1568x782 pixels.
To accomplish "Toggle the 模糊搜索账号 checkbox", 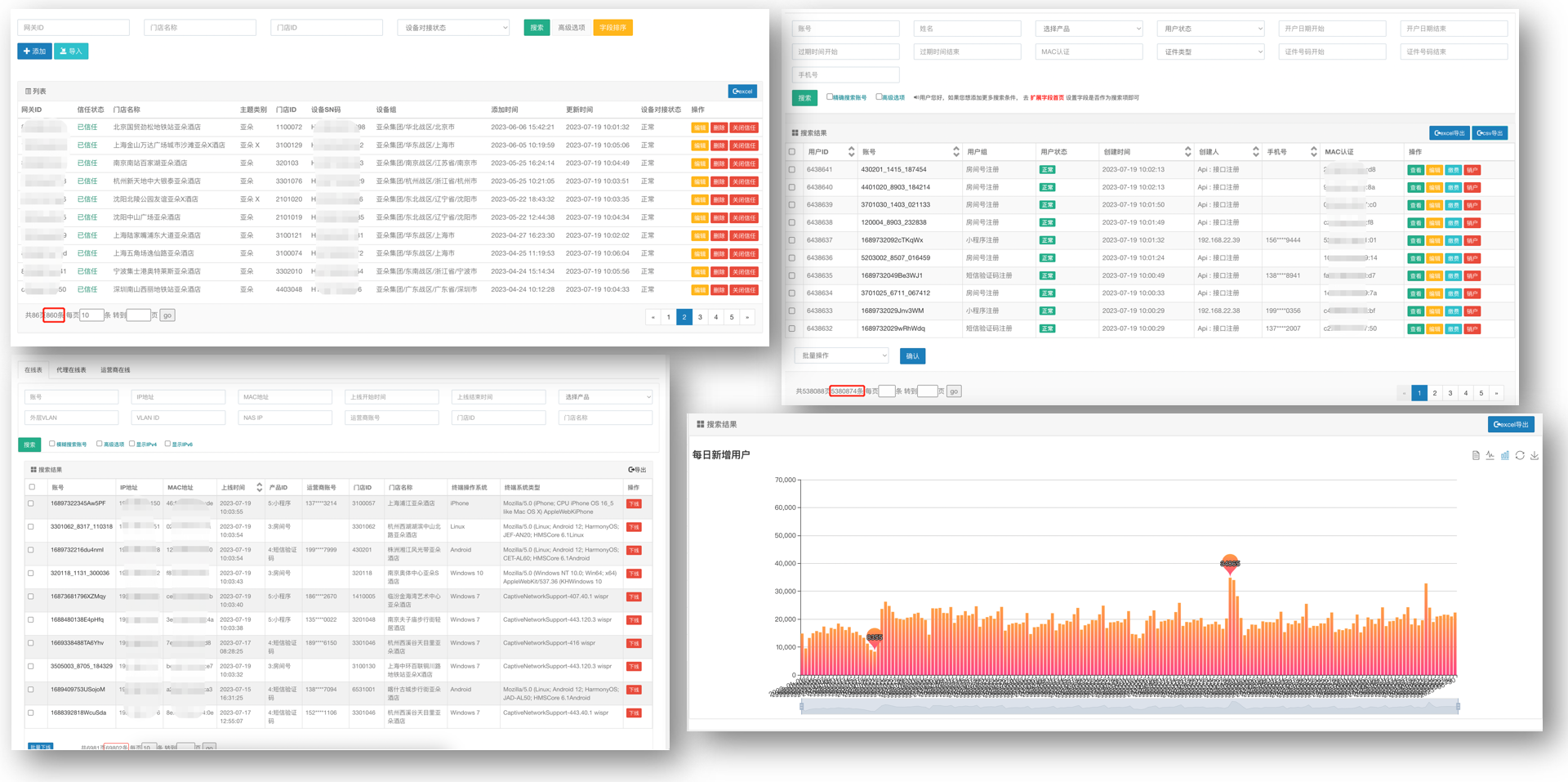I will [52, 444].
